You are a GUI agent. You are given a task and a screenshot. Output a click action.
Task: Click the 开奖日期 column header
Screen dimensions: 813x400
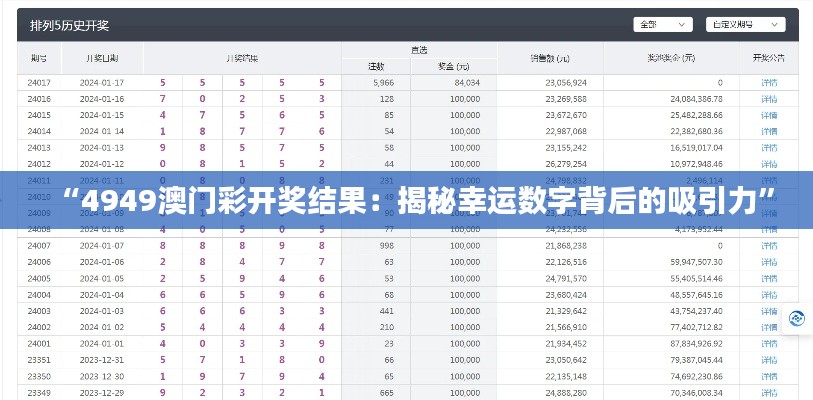[x=103, y=57]
